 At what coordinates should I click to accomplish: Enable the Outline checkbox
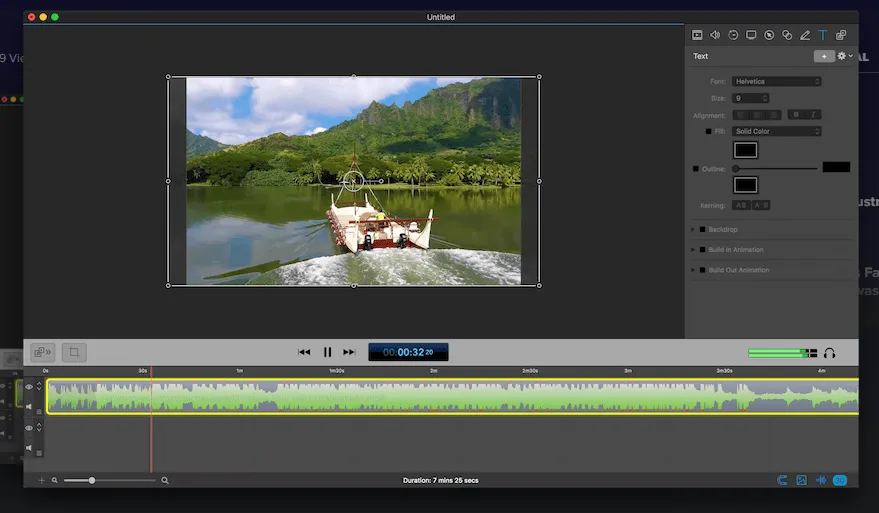click(x=696, y=169)
